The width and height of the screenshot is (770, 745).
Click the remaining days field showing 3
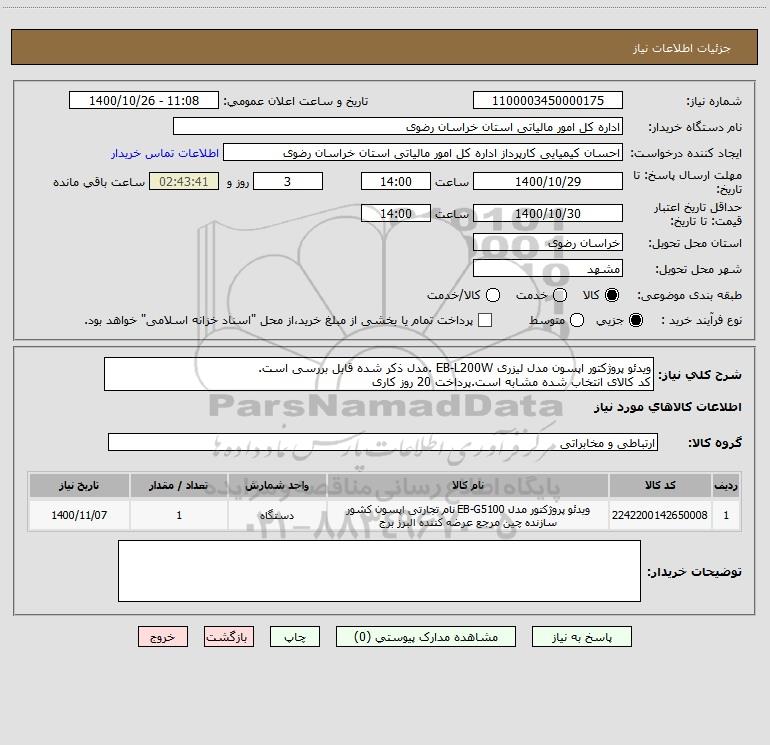pos(288,181)
